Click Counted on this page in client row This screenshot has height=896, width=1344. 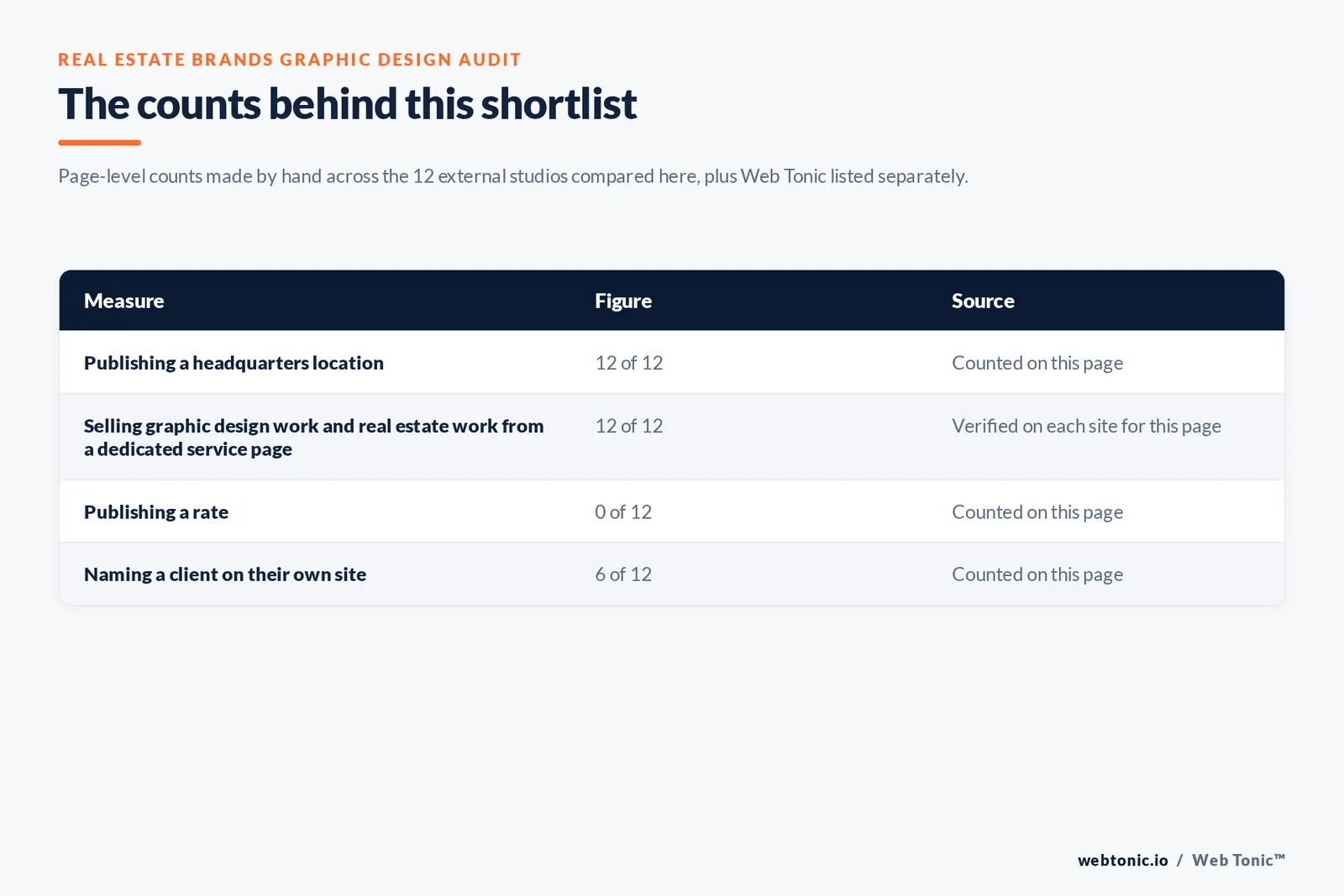[x=1037, y=575]
